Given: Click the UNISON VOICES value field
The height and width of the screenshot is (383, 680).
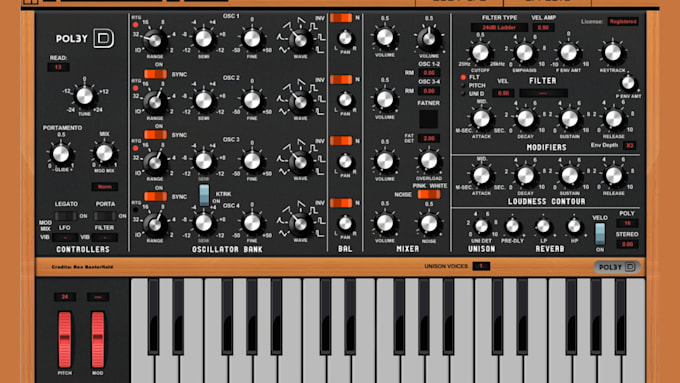Looking at the screenshot, I should (481, 266).
